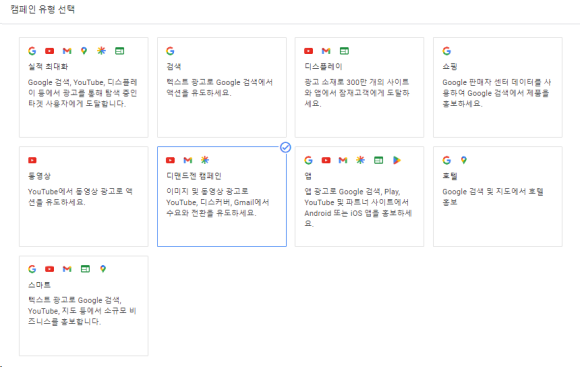
Task: Pick the 디스플레이 campaign type card
Action: (x=359, y=87)
